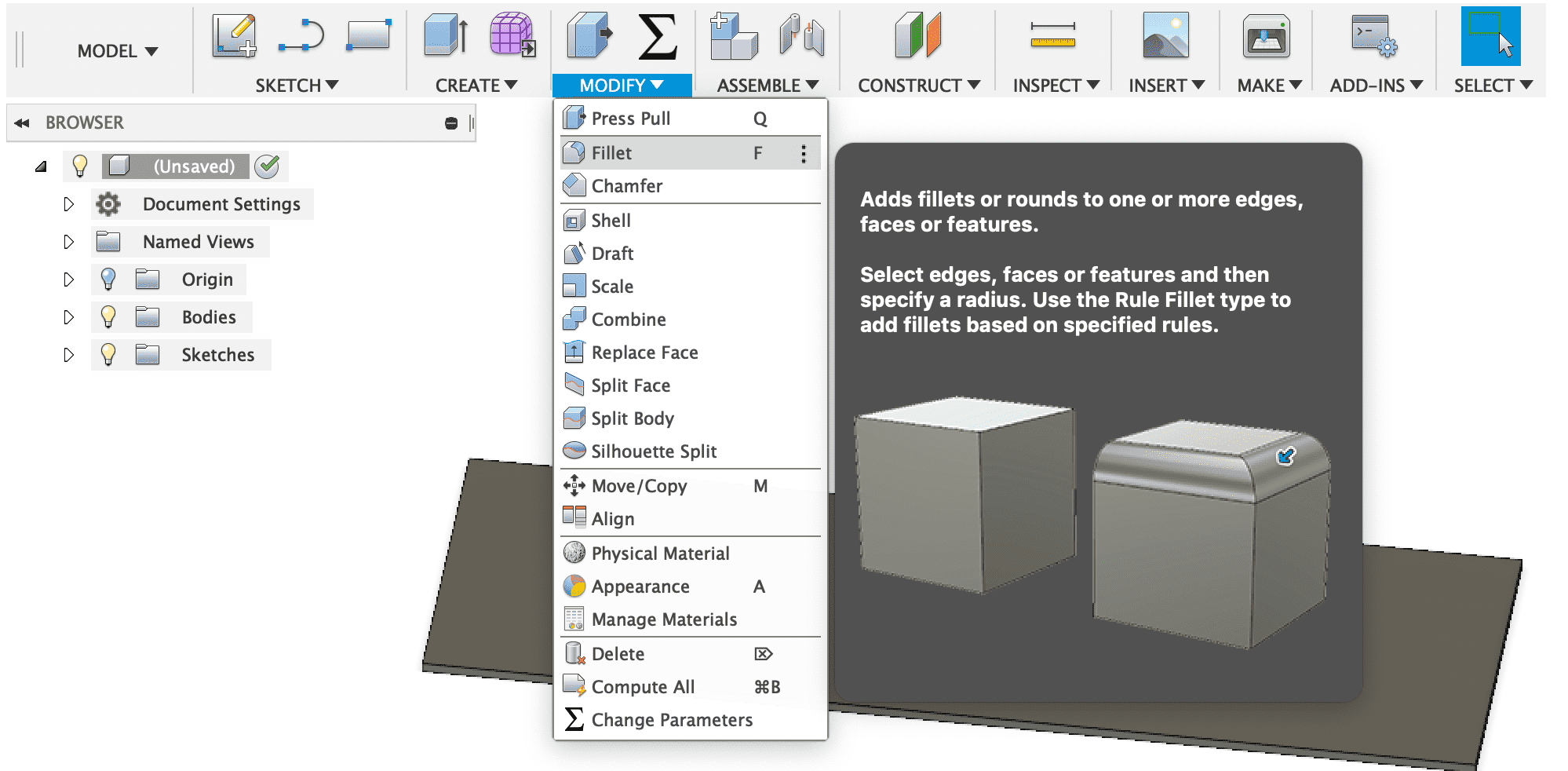
Task: Expand the Origin tree node
Action: pos(69,280)
